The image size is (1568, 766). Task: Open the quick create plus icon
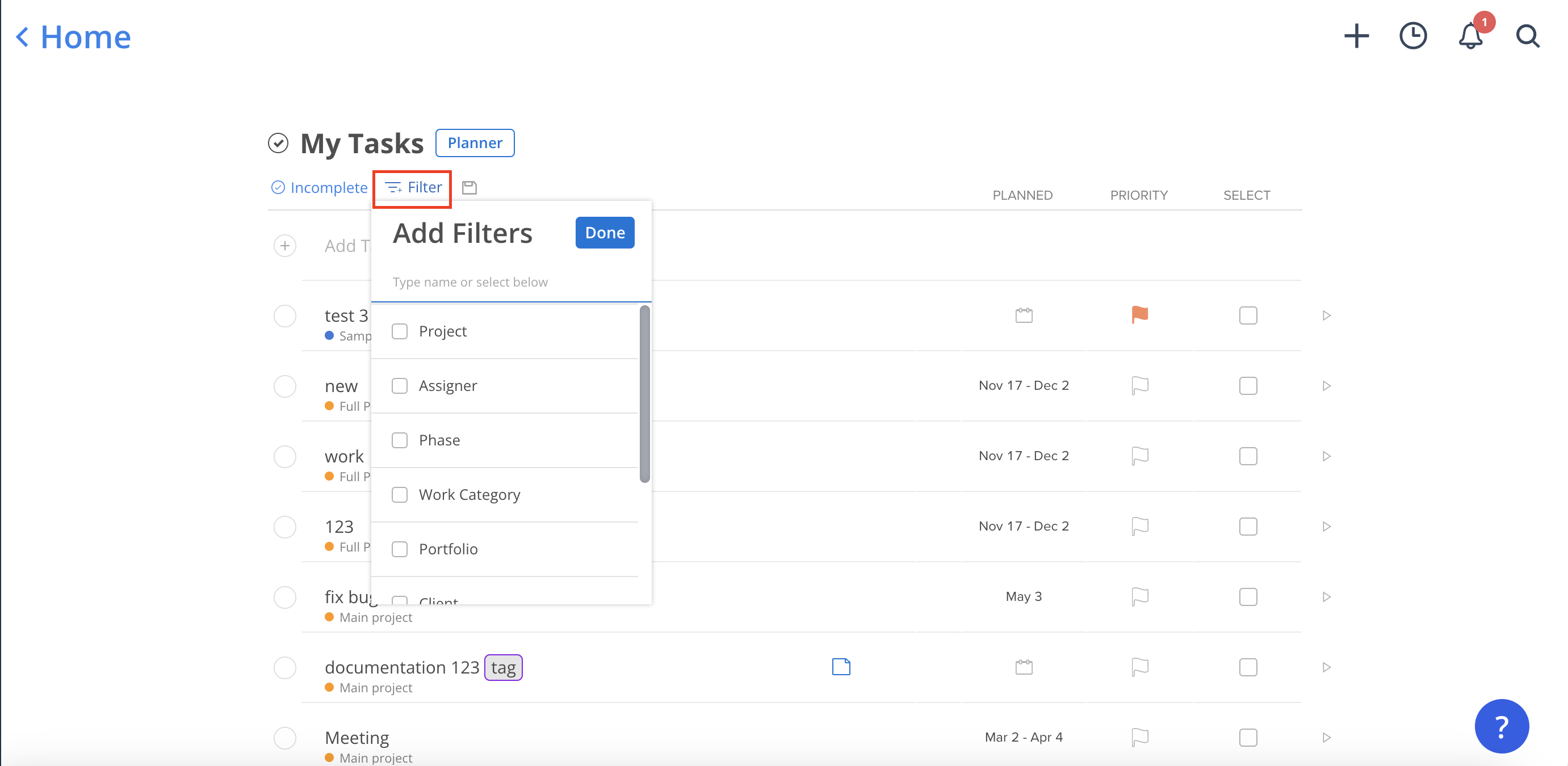pyautogui.click(x=1357, y=36)
